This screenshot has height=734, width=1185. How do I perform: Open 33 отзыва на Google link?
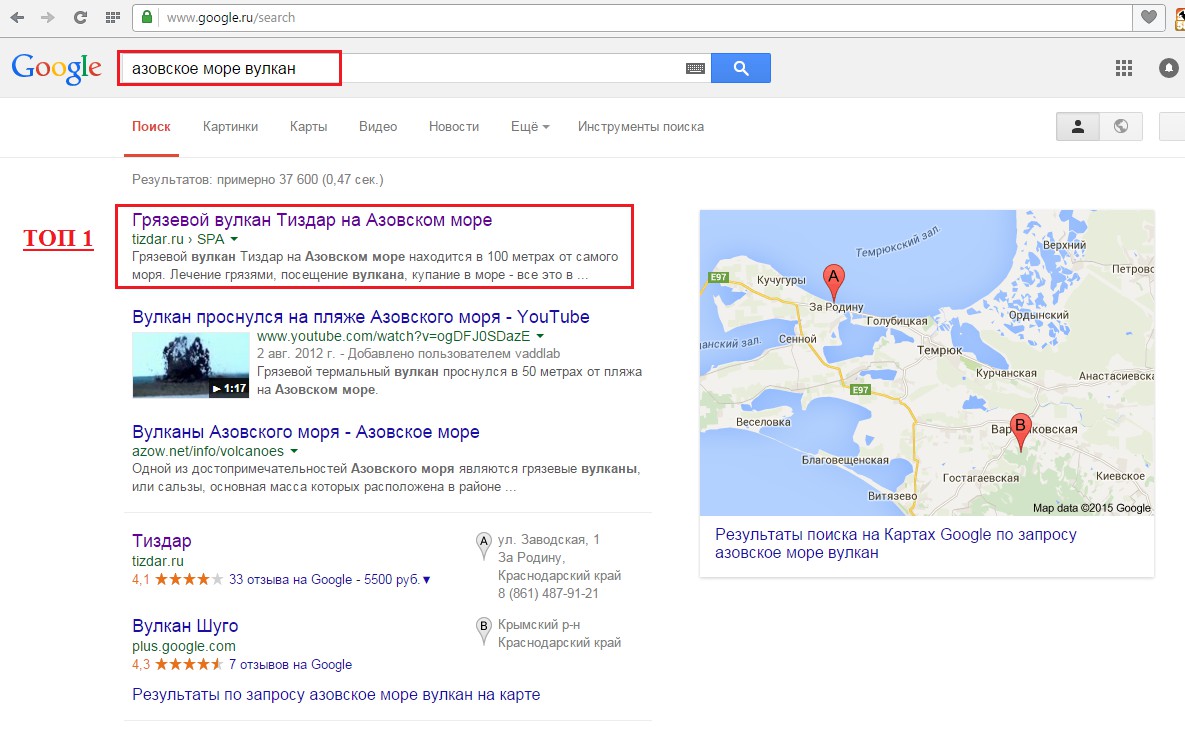(290, 580)
